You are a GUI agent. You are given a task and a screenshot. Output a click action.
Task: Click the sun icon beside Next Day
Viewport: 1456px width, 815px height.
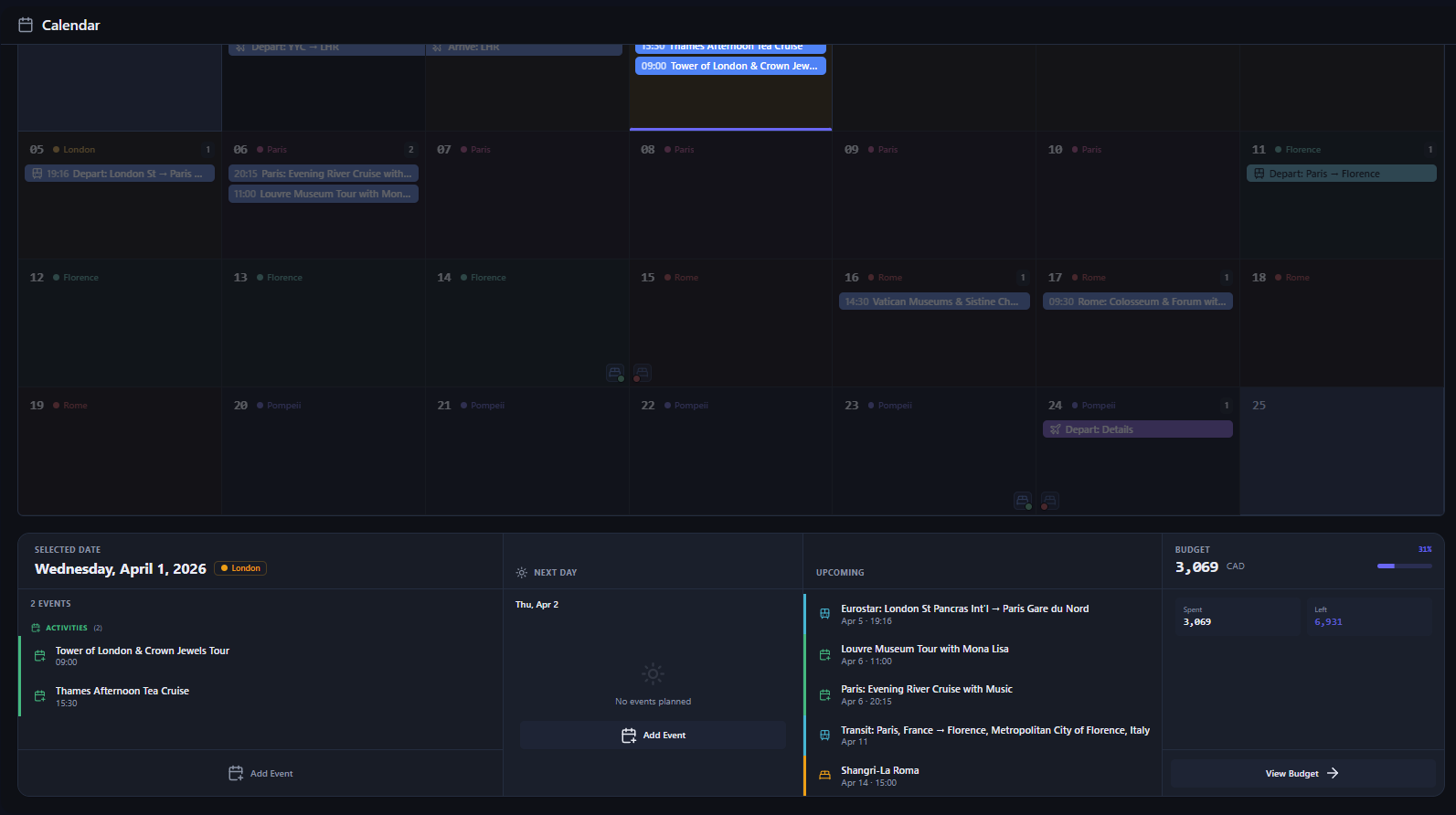pyautogui.click(x=522, y=573)
